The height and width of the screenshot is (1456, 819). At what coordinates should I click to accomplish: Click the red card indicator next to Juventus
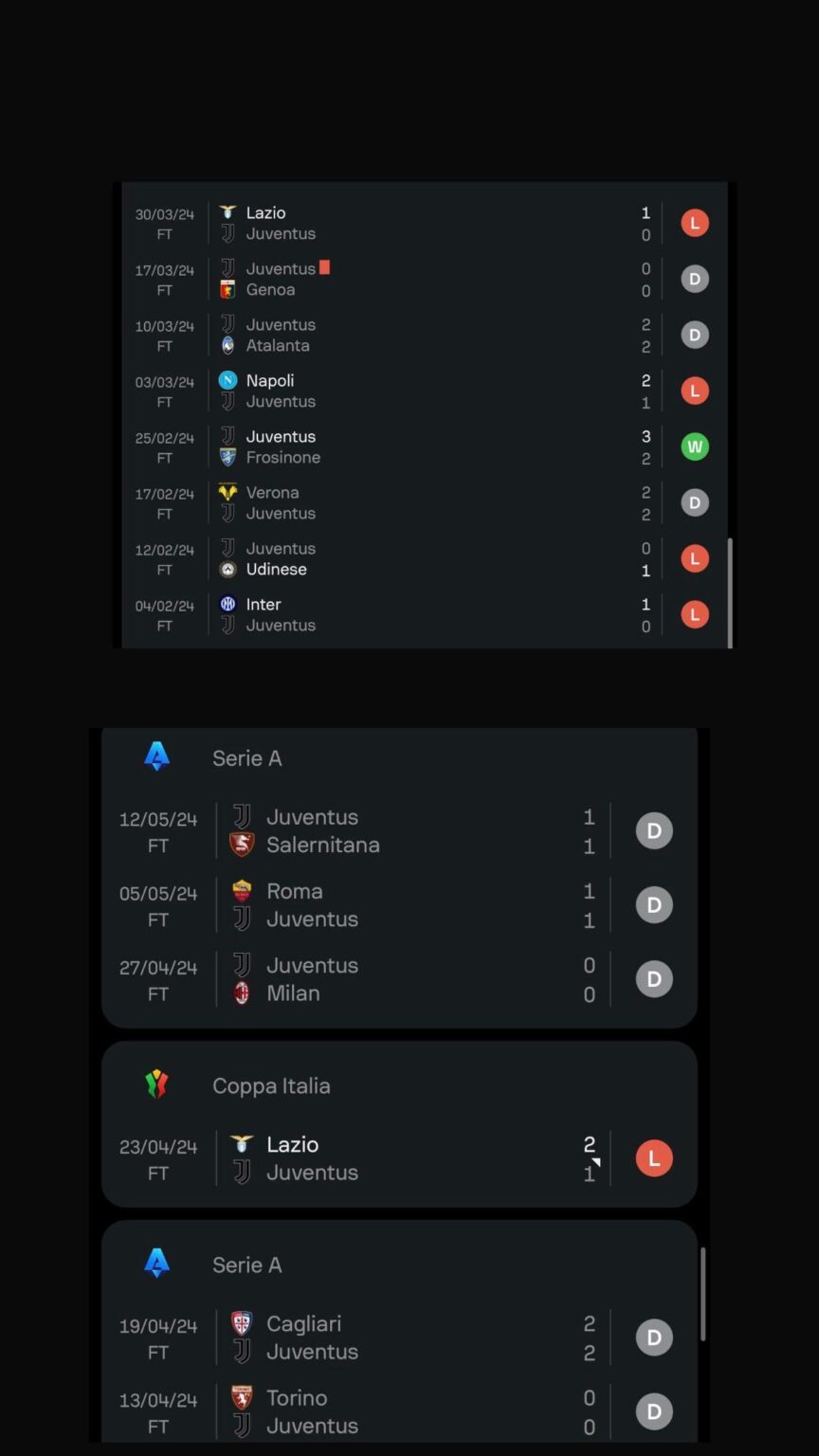325,268
